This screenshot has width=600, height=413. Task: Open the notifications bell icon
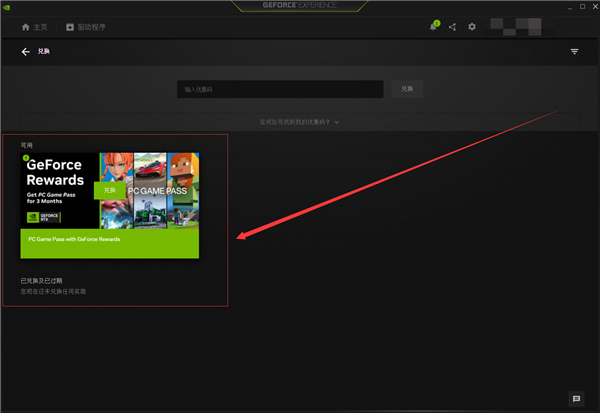(434, 26)
